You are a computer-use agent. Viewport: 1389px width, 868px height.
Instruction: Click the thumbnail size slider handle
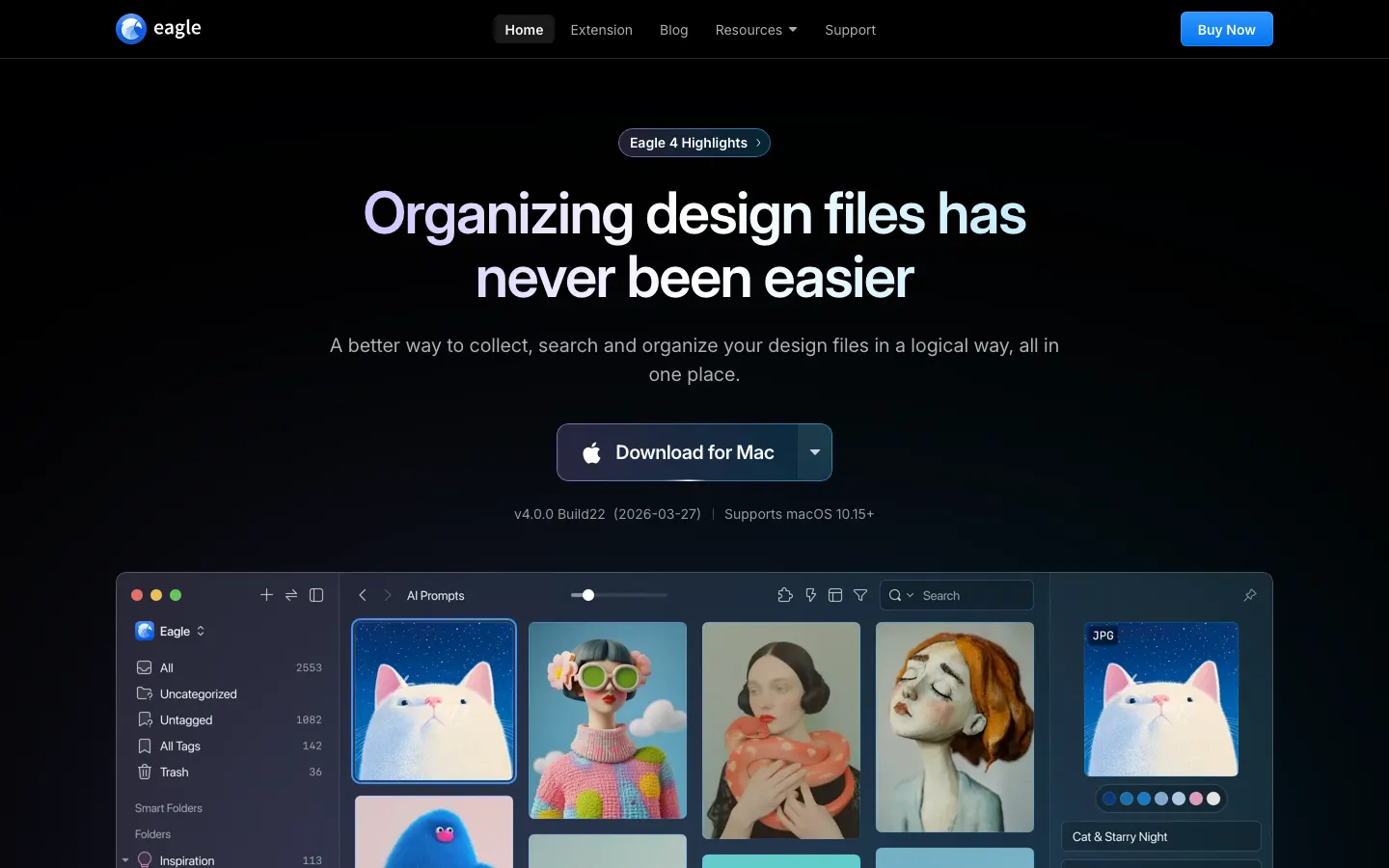tap(588, 595)
